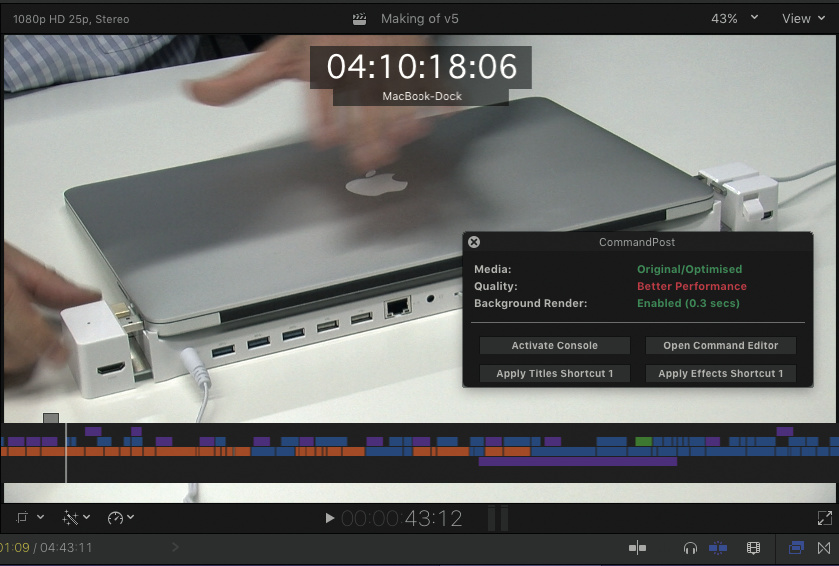
Task: Toggle the blue snapping icon
Action: (x=718, y=548)
